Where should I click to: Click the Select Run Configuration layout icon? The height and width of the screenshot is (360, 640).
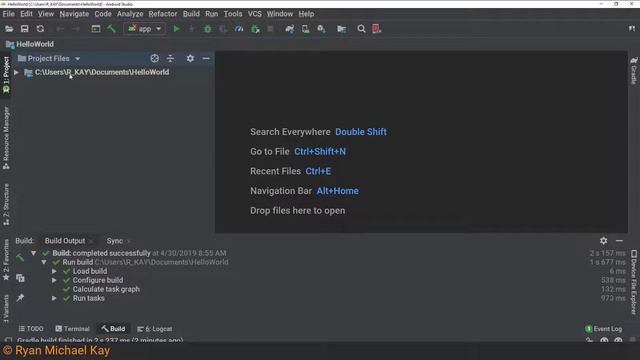[96, 29]
